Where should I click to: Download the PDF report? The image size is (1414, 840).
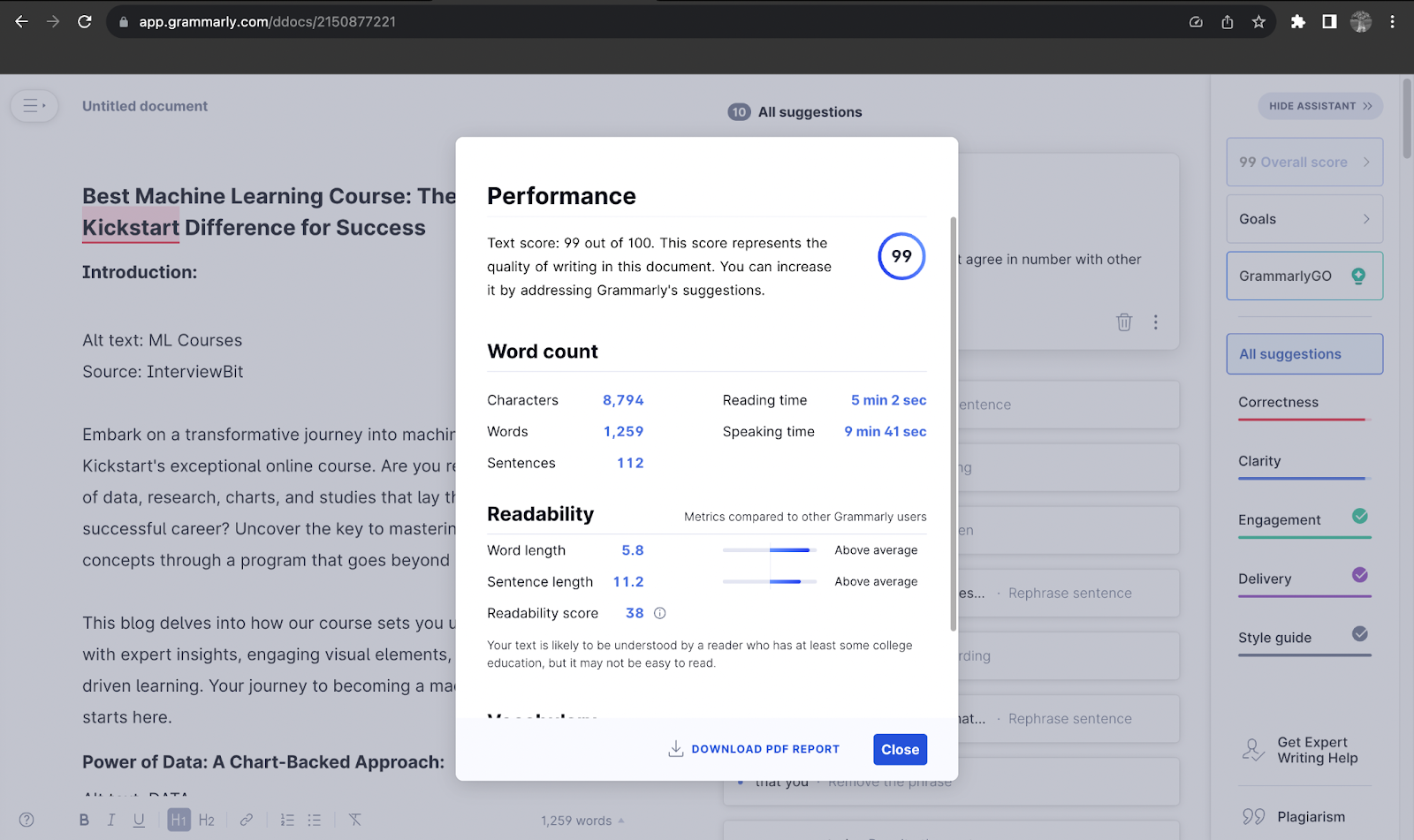point(754,749)
